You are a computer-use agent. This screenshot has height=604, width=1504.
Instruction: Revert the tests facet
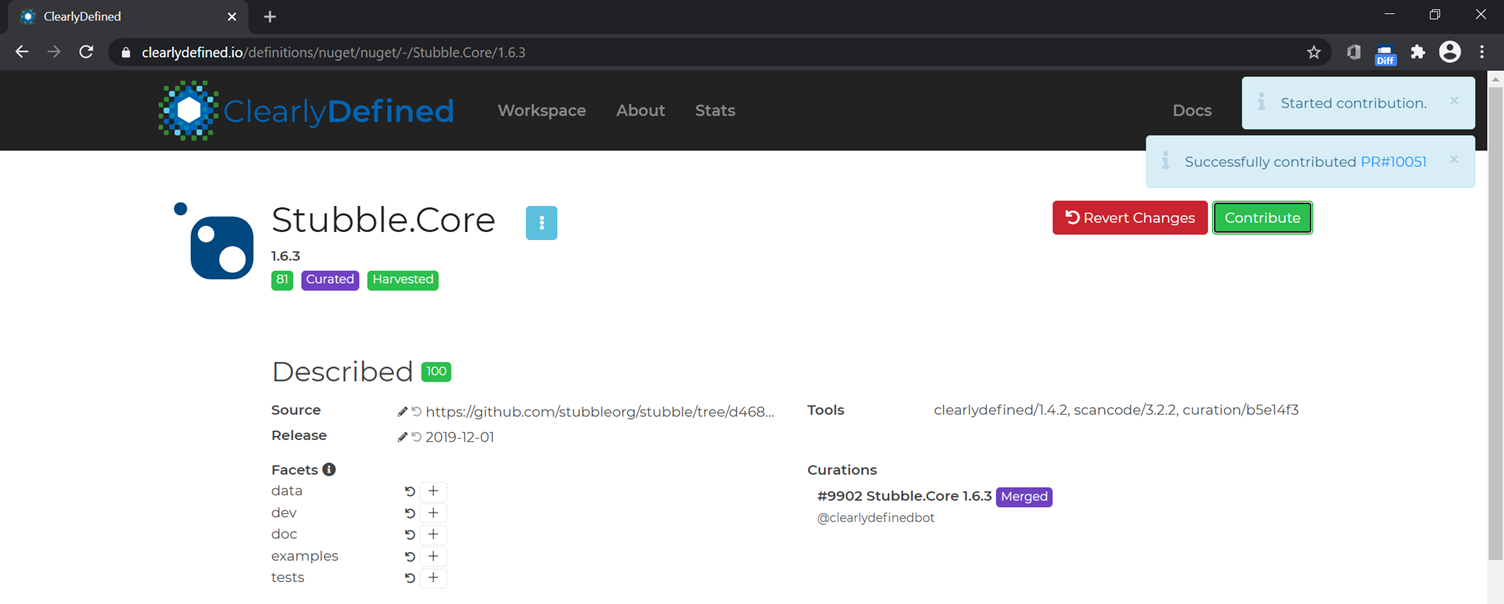[x=410, y=578]
